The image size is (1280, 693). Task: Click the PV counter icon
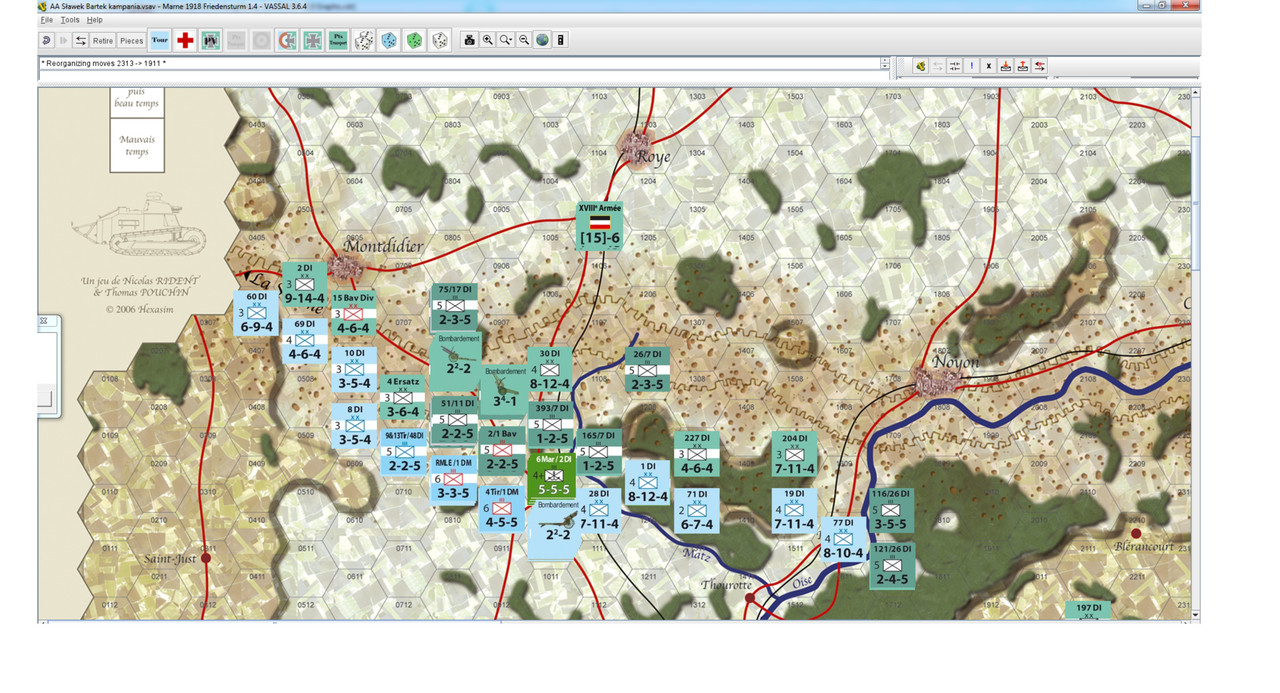click(210, 41)
